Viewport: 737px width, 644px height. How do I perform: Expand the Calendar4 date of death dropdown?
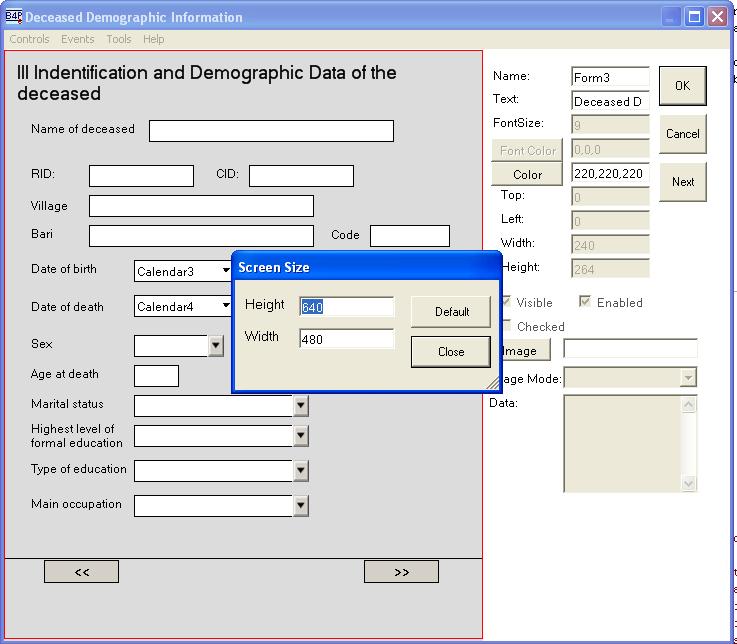(x=226, y=306)
